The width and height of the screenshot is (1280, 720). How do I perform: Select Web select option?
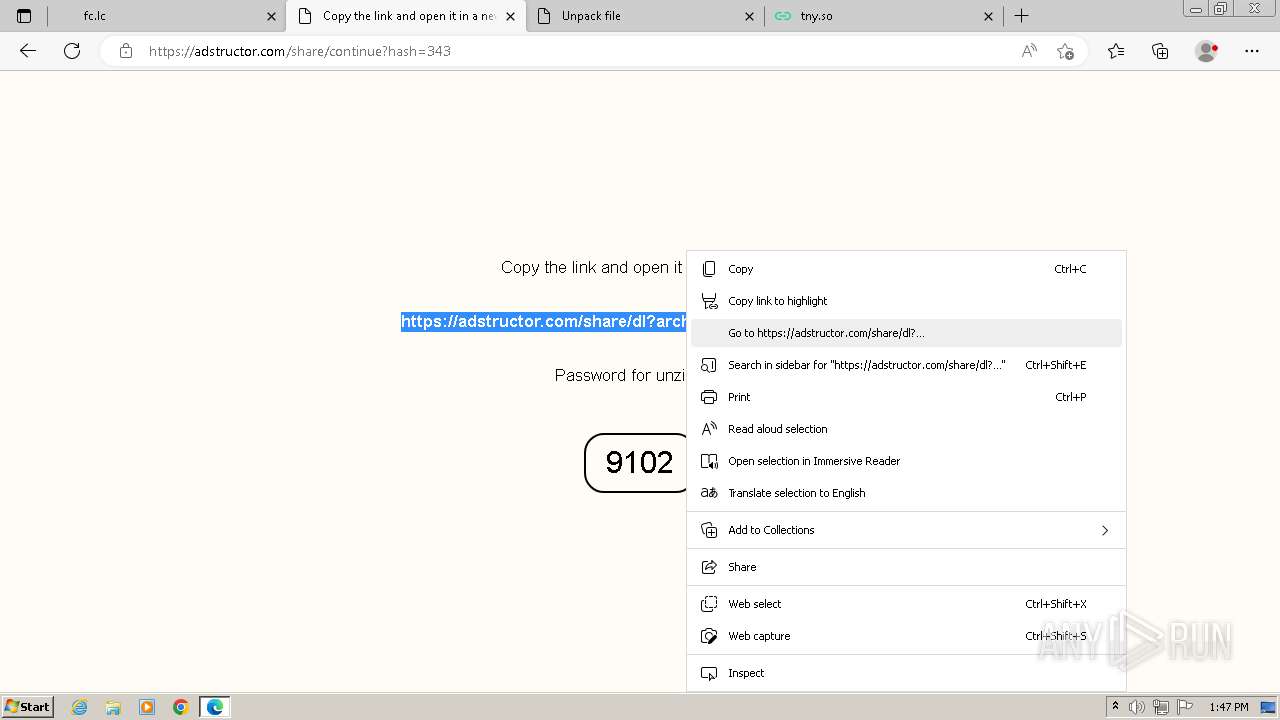tap(906, 604)
